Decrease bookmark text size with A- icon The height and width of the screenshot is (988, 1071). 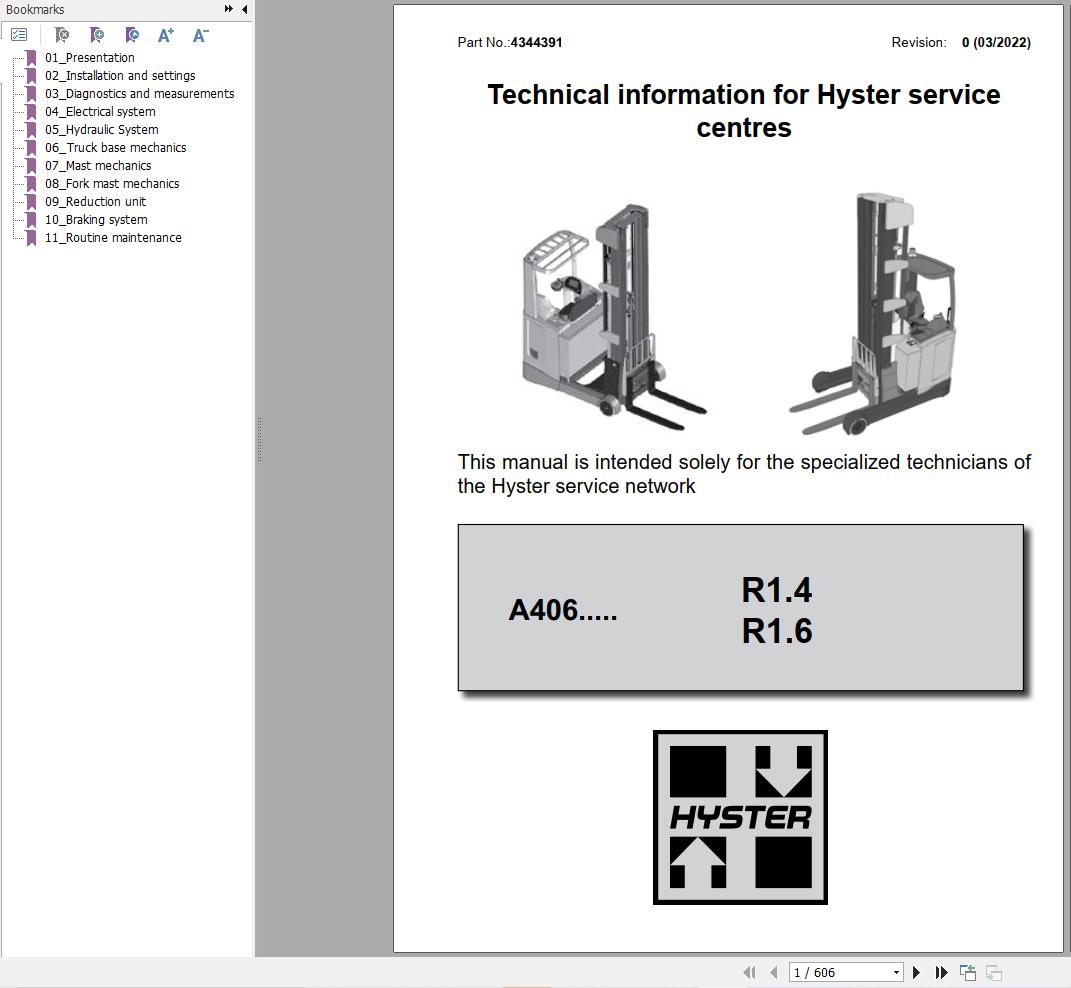click(x=200, y=34)
